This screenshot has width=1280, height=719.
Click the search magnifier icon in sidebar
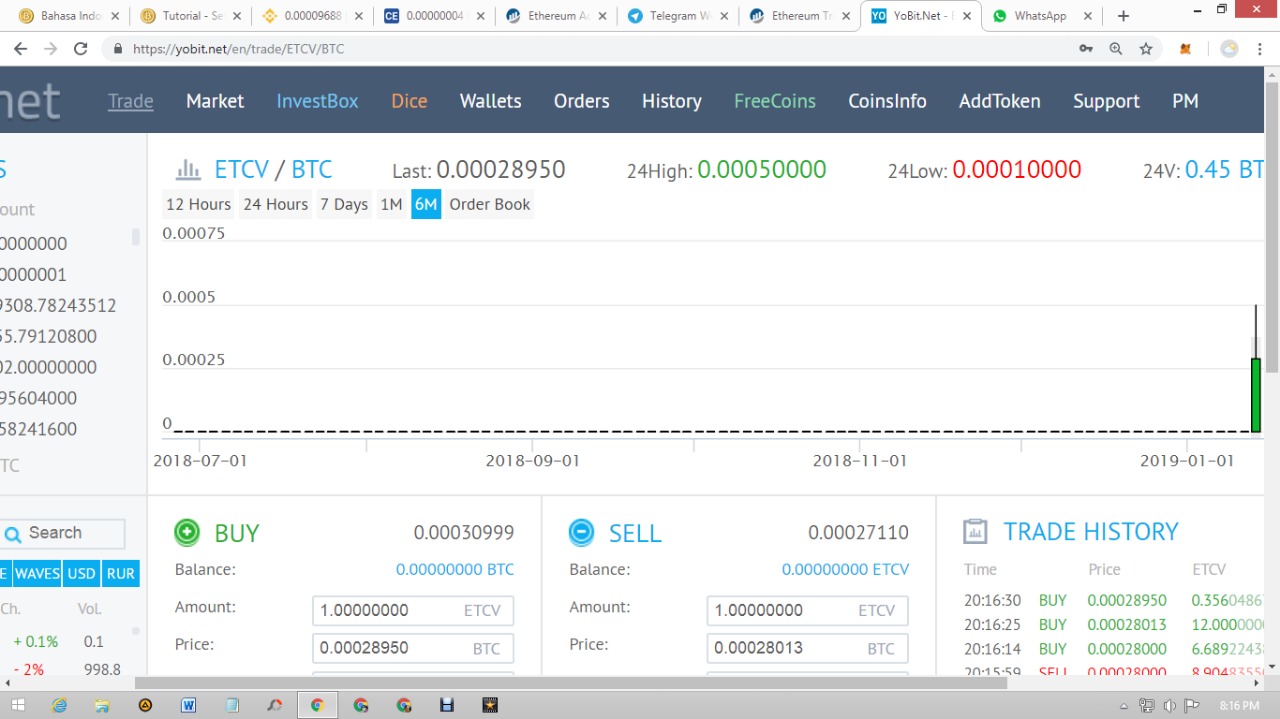pos(12,534)
